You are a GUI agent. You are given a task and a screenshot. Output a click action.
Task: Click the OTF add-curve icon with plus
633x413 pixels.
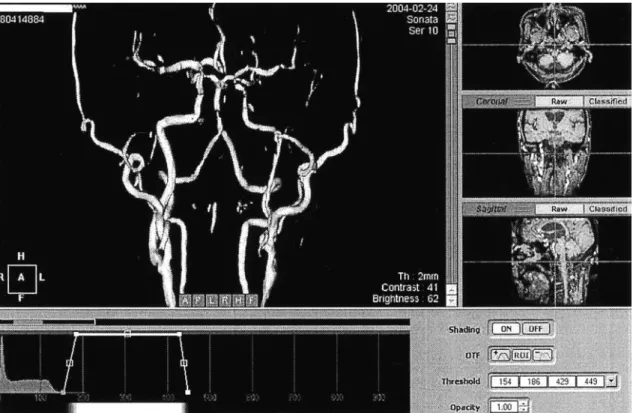(x=501, y=355)
